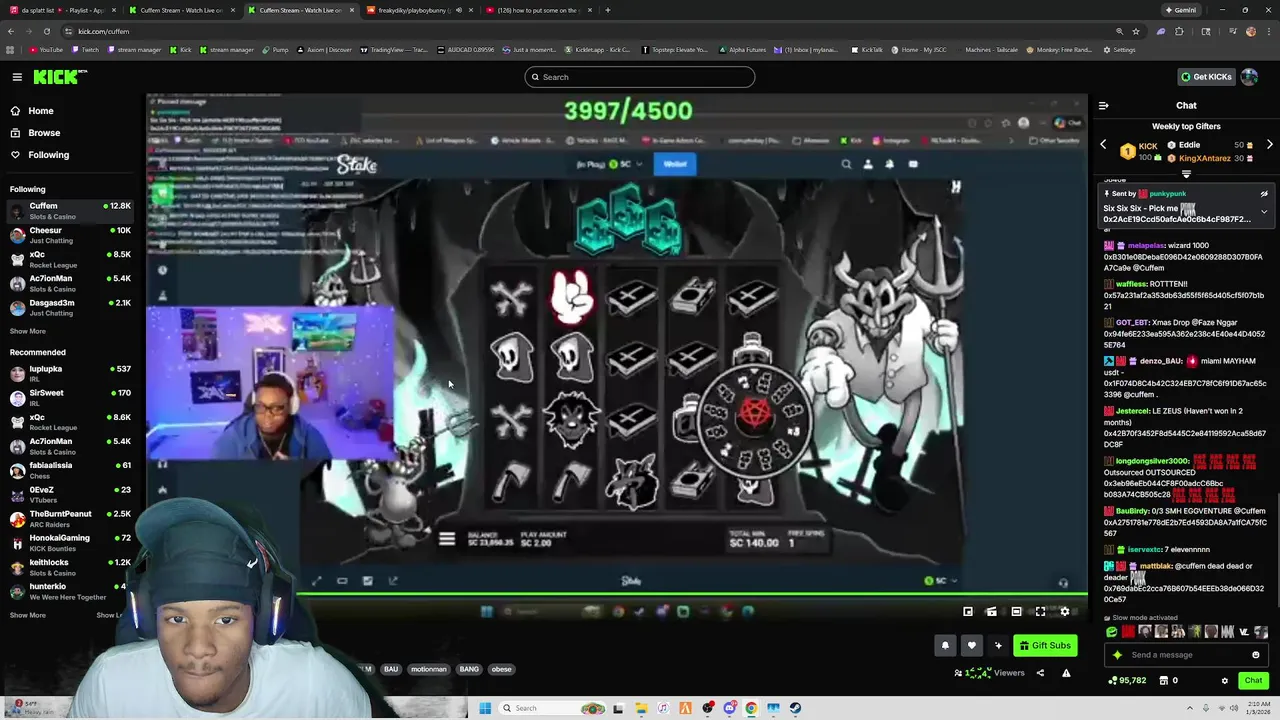1280x720 pixels.
Task: Open HonokaiGaming recommended channel
Action: pos(70,542)
